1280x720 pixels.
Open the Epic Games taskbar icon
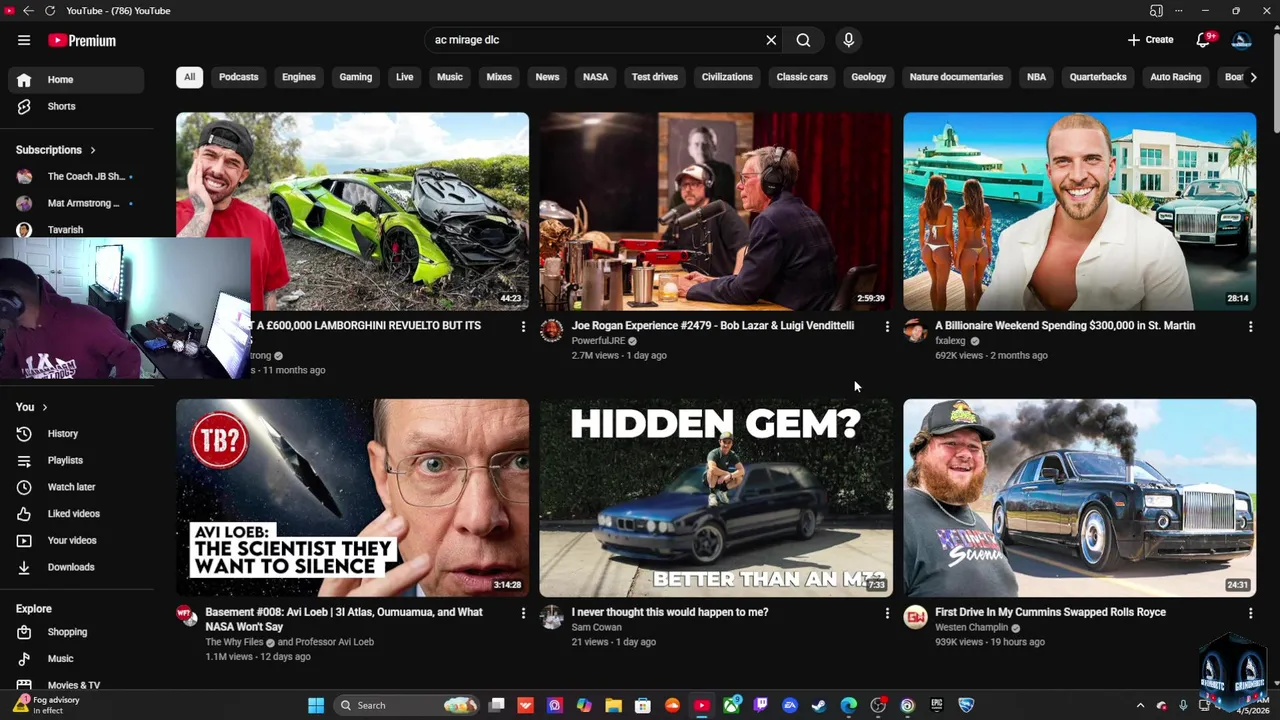click(936, 705)
